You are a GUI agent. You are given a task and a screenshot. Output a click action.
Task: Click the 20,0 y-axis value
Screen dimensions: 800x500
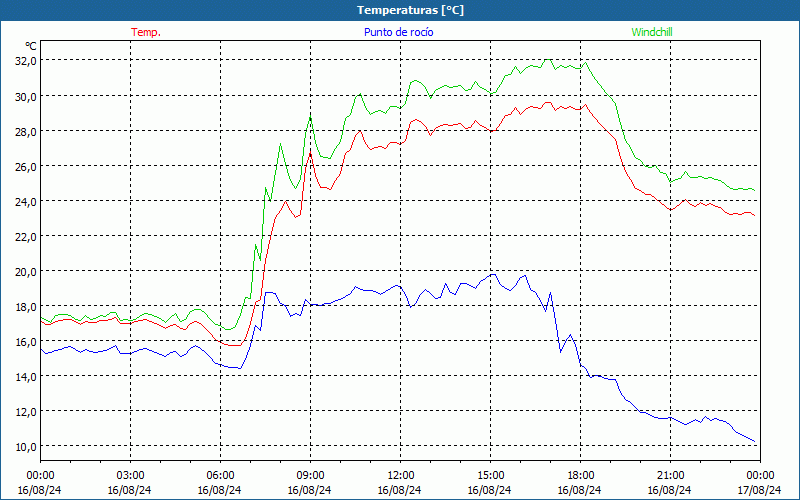point(25,271)
